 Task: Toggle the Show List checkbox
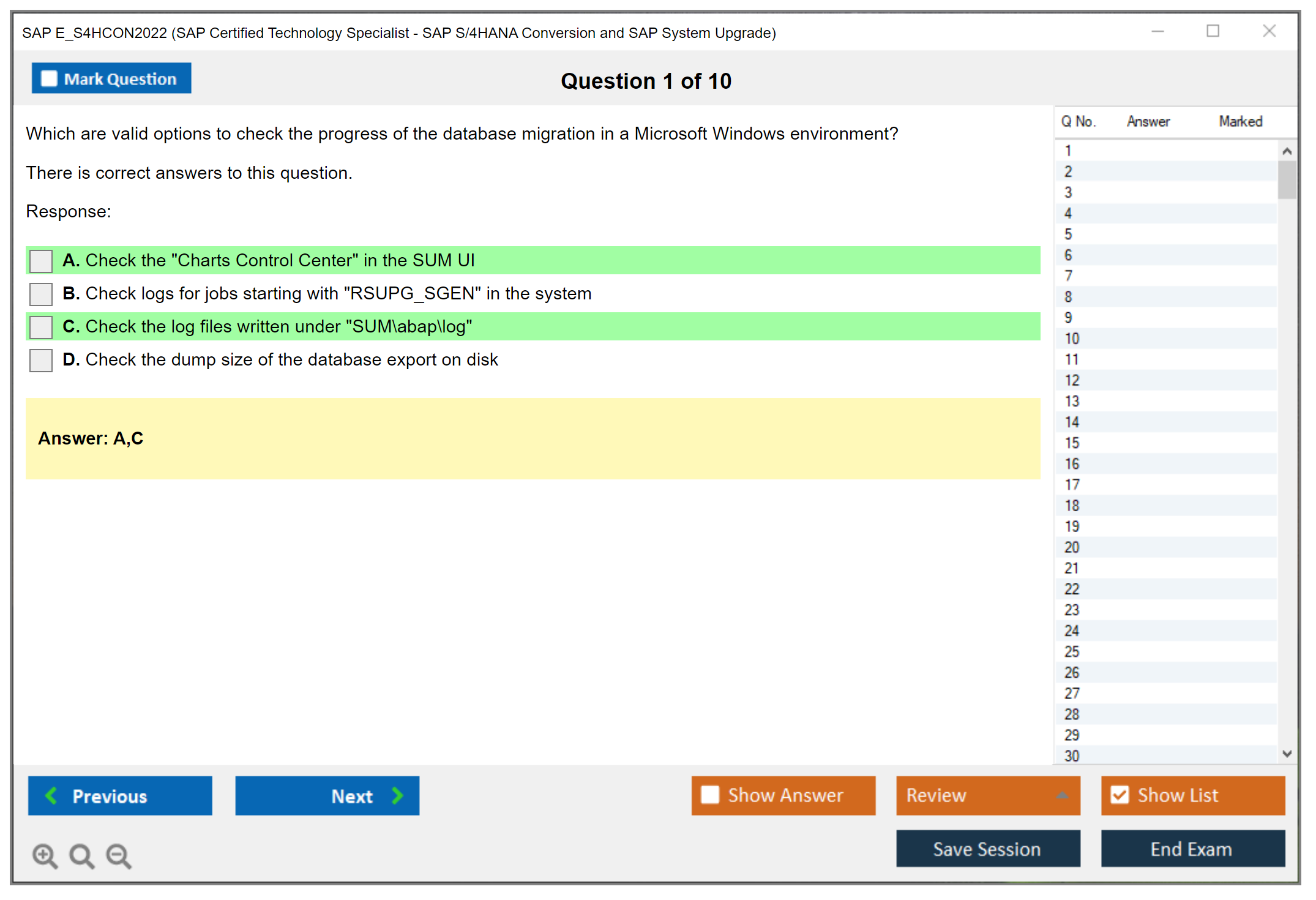point(1120,795)
